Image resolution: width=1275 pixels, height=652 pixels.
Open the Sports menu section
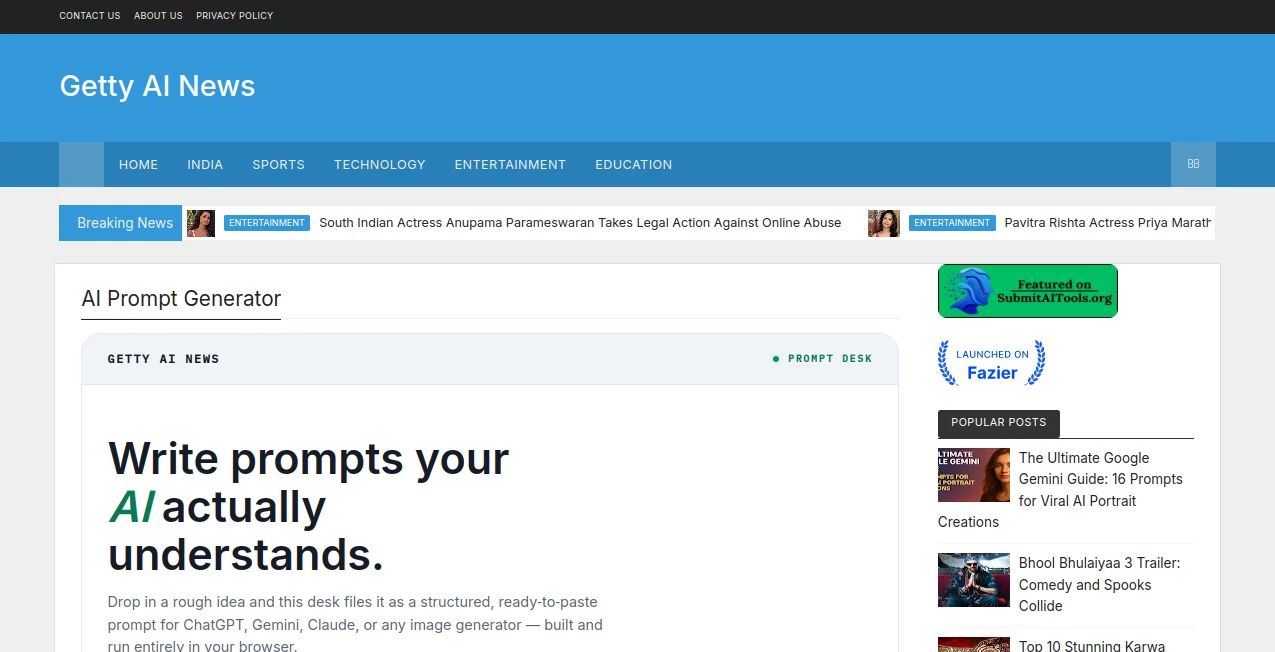tap(278, 164)
